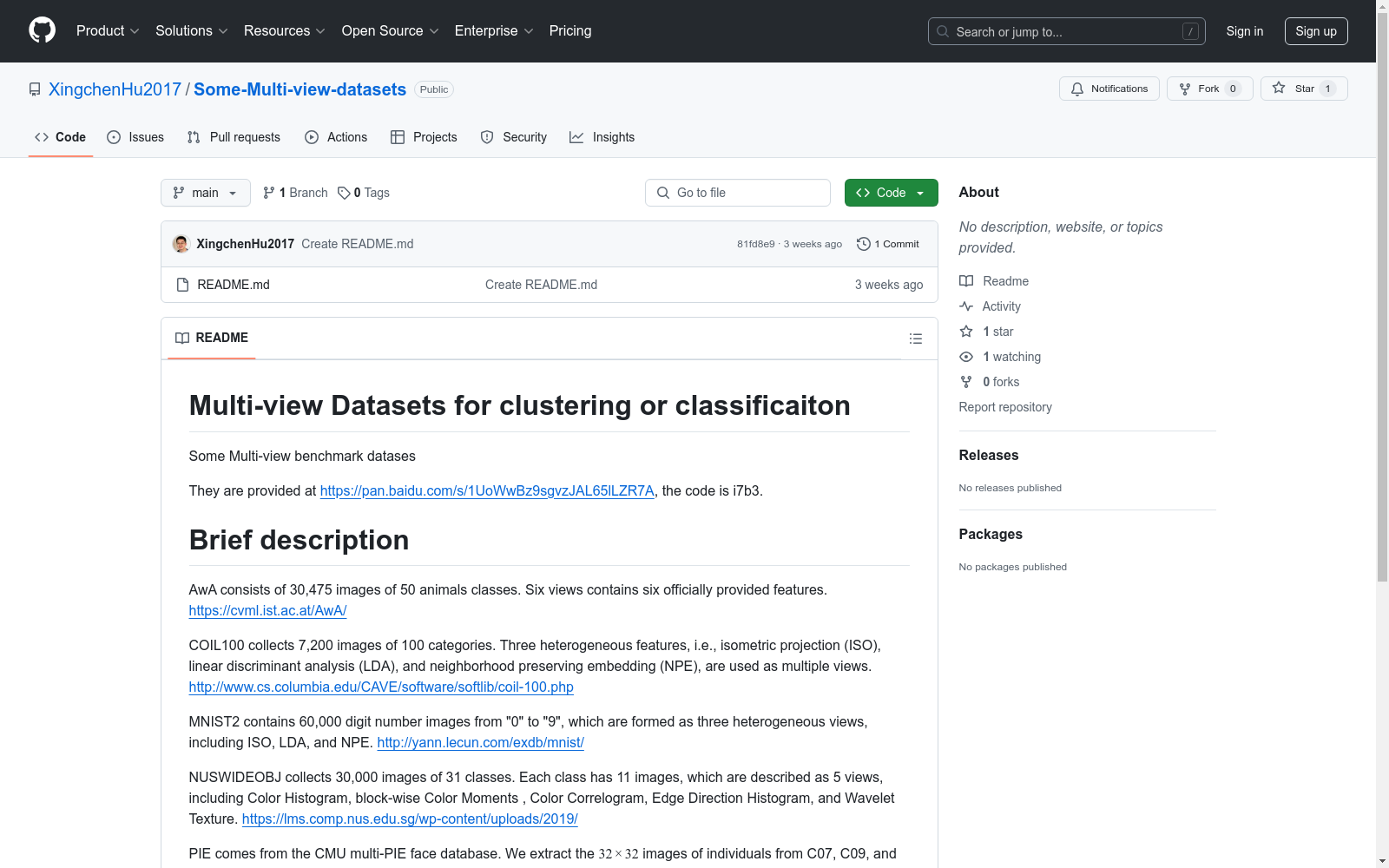Switch to the Security tab
This screenshot has width=1389, height=868.
[x=514, y=137]
